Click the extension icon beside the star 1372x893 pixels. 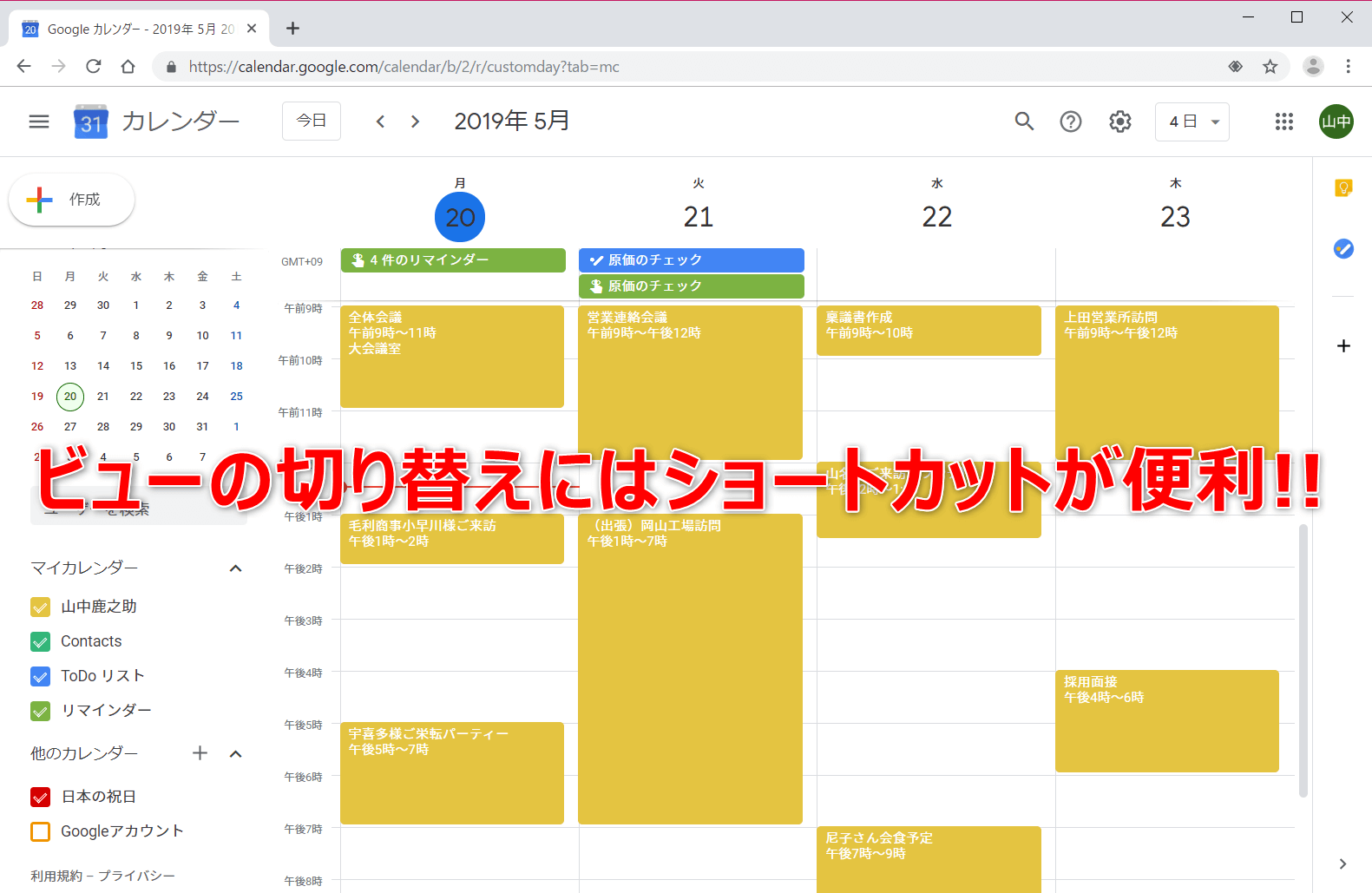(x=1235, y=66)
